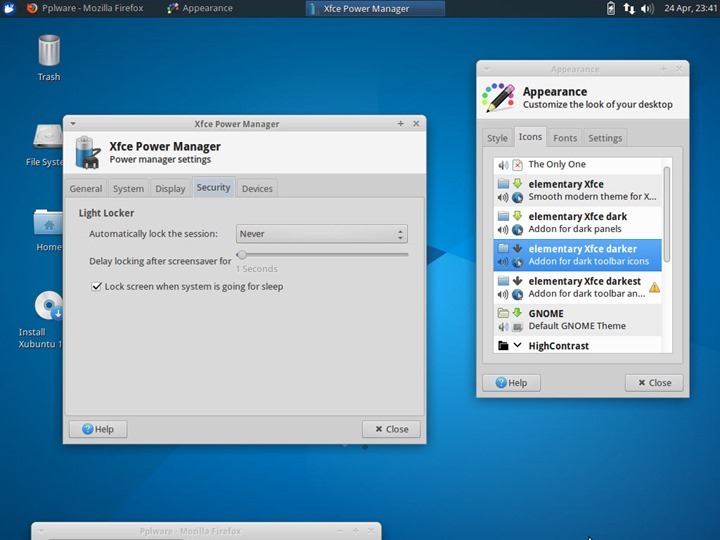Viewport: 720px width, 540px height.
Task: Click the globe preview icon of elementary Xfce
Action: pyautogui.click(x=518, y=197)
